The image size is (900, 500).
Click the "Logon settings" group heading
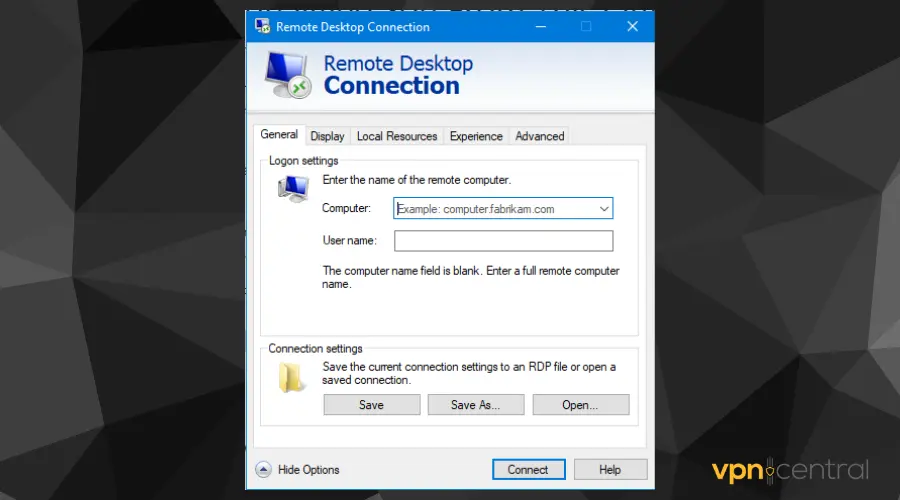click(304, 161)
